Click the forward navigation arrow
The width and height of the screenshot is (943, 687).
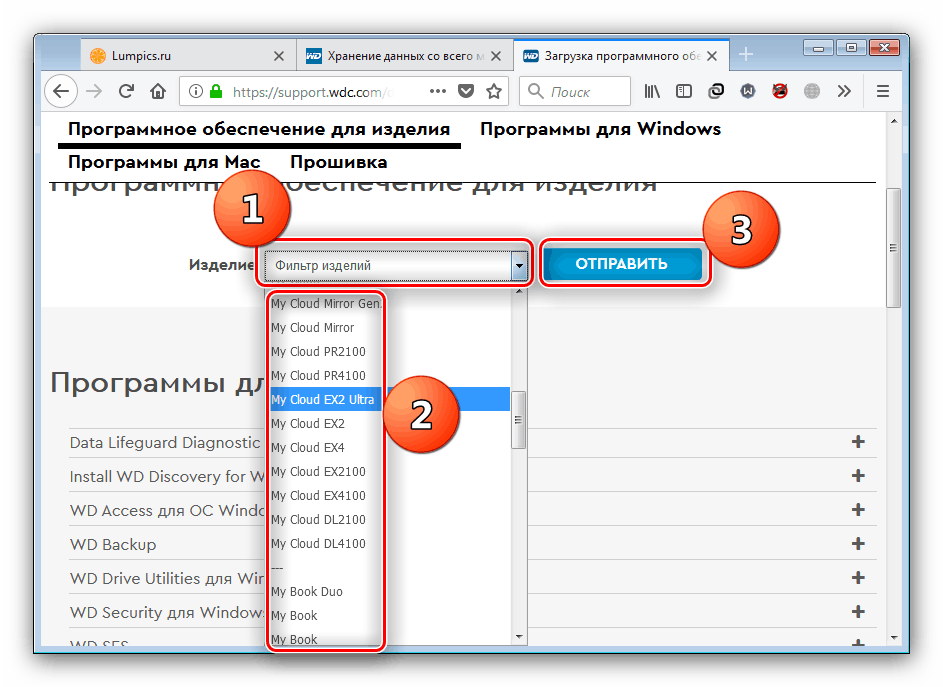pyautogui.click(x=94, y=91)
